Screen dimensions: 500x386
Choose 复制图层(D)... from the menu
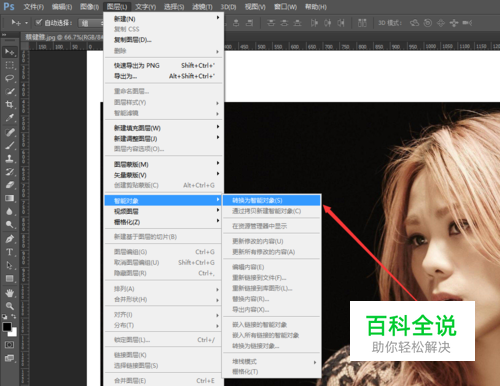pos(164,40)
